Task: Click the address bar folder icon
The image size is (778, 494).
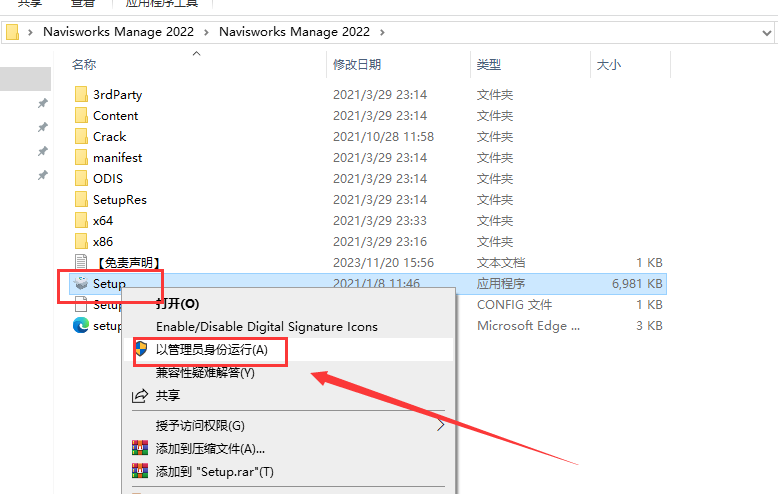Action: [13, 32]
